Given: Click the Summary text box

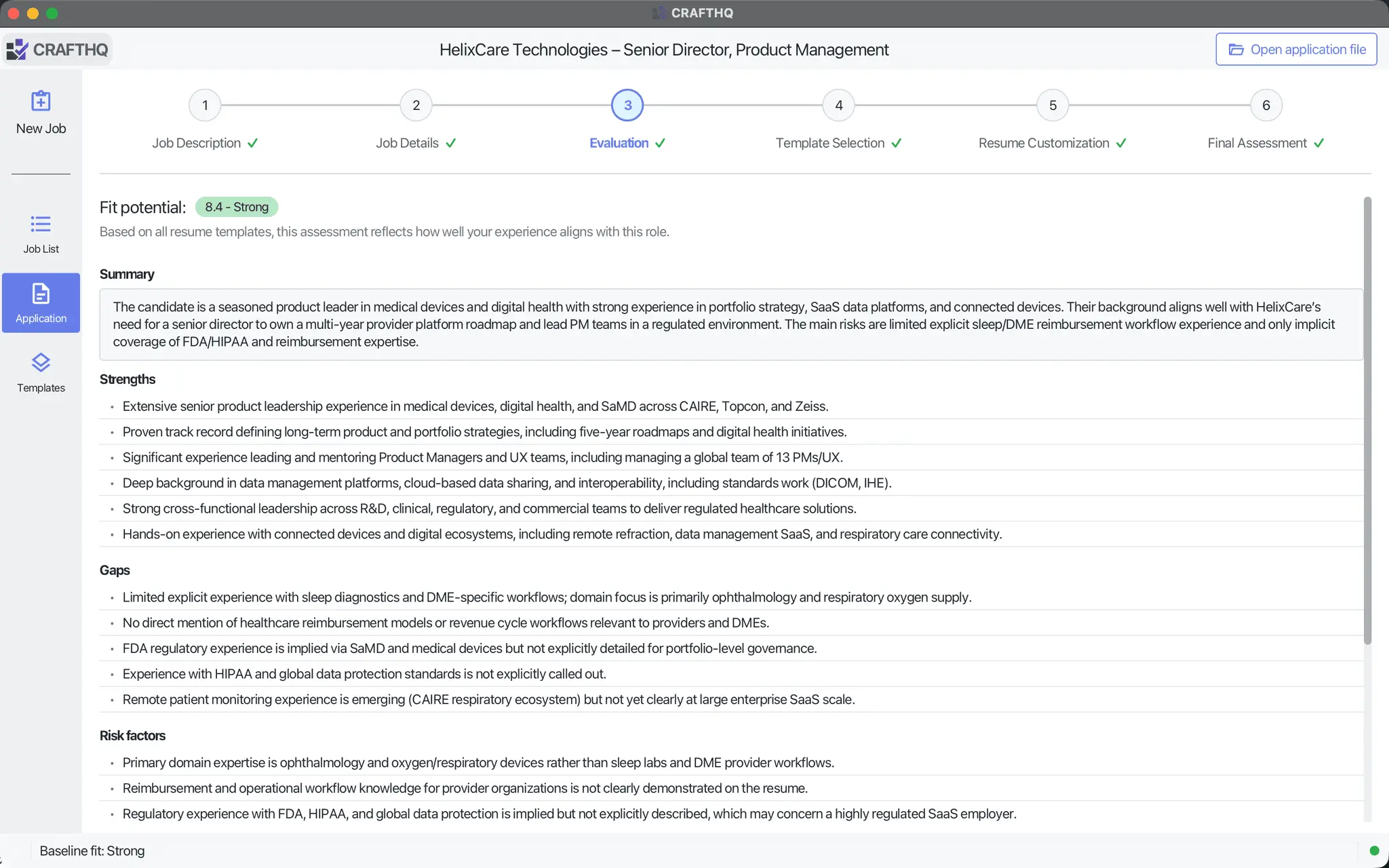Looking at the screenshot, I should point(731,324).
